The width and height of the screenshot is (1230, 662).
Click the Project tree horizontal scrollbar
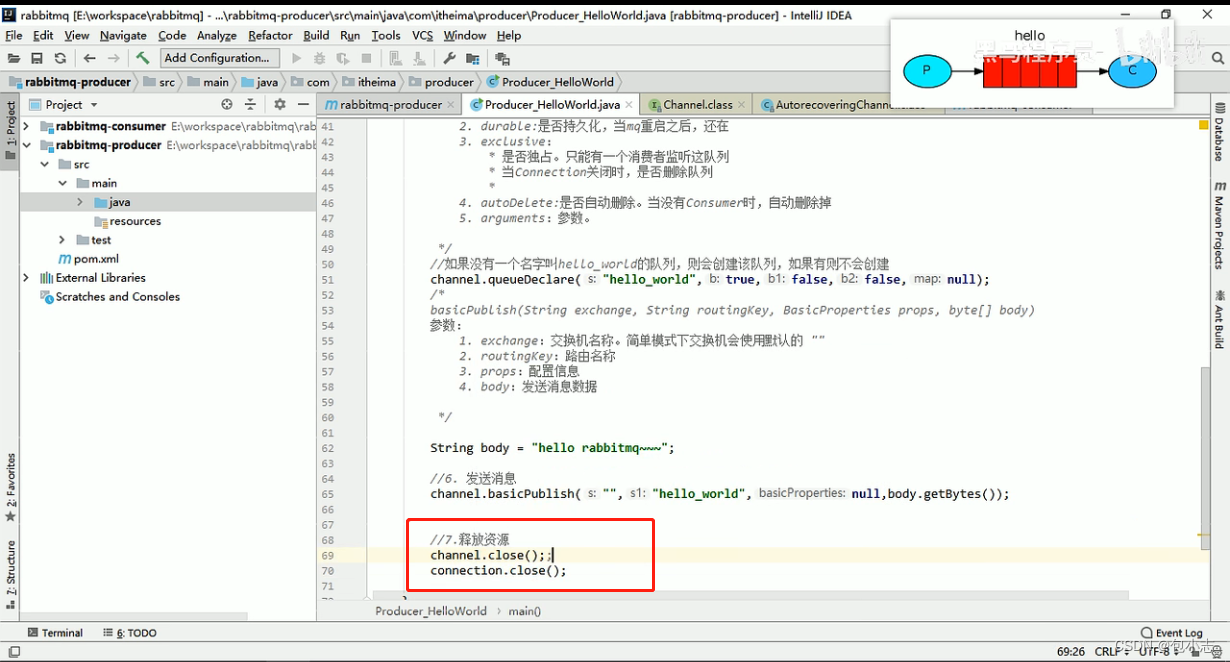[x=135, y=616]
